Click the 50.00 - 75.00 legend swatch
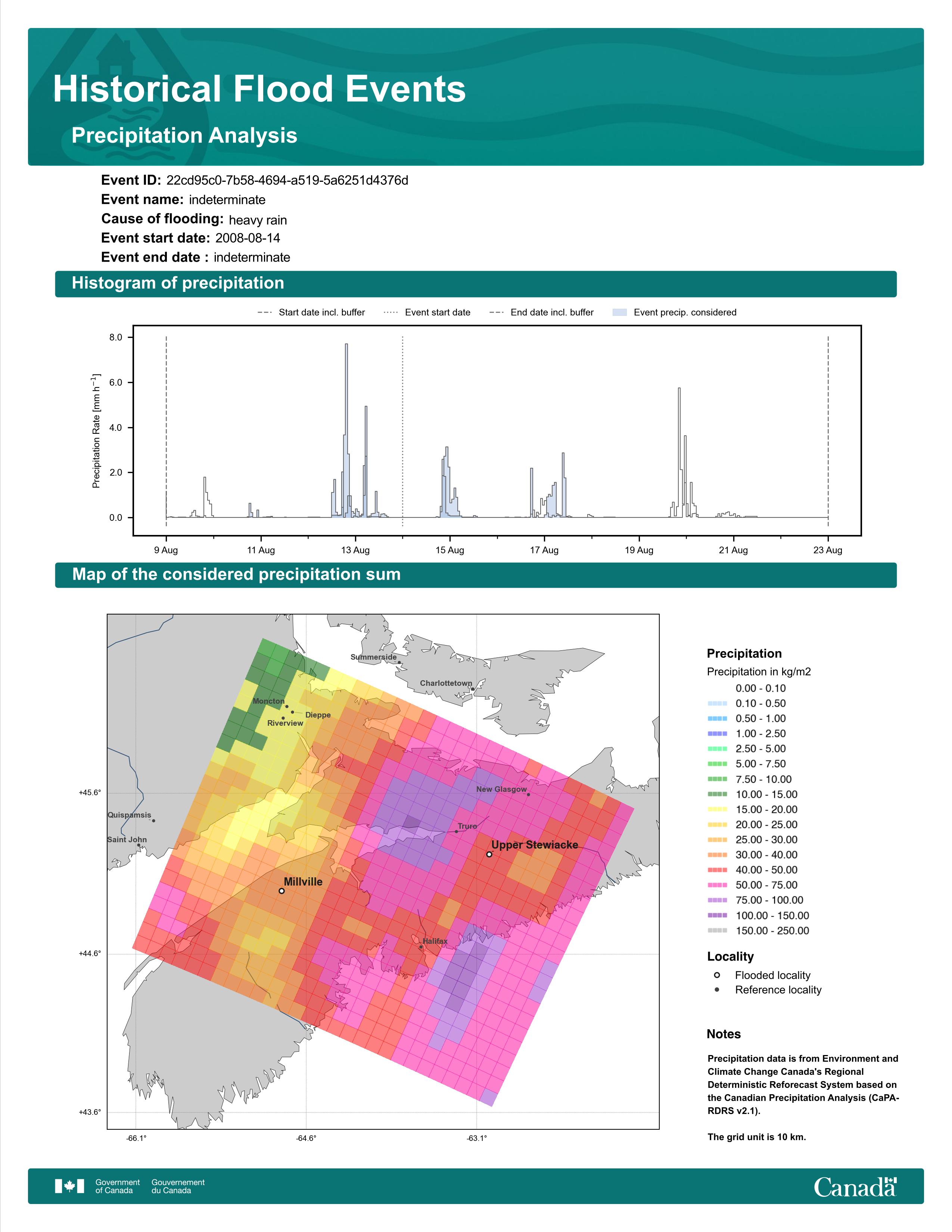952x1232 pixels. coord(718,885)
